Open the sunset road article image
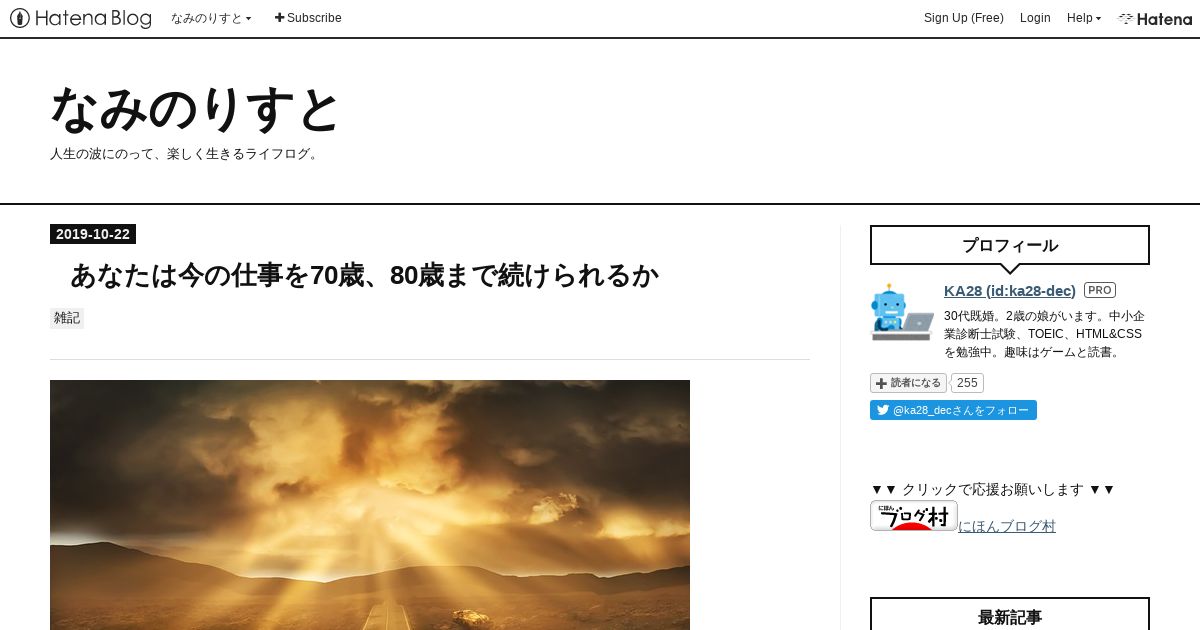The image size is (1200, 630). (x=370, y=505)
